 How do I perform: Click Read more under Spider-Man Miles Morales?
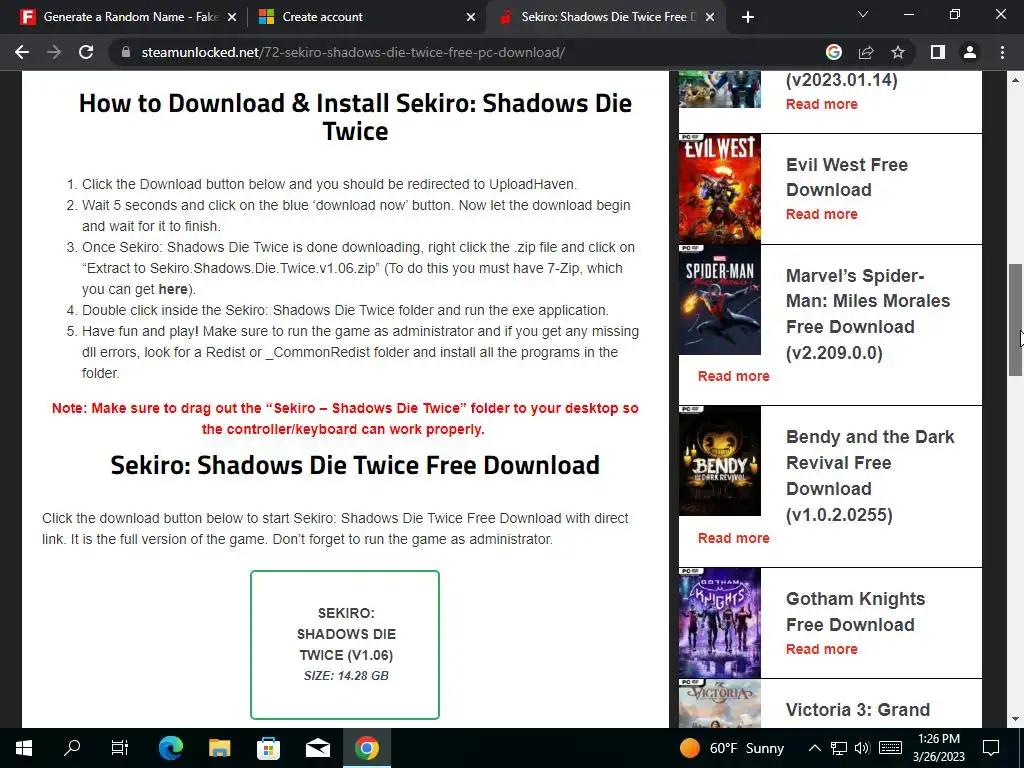tap(733, 376)
